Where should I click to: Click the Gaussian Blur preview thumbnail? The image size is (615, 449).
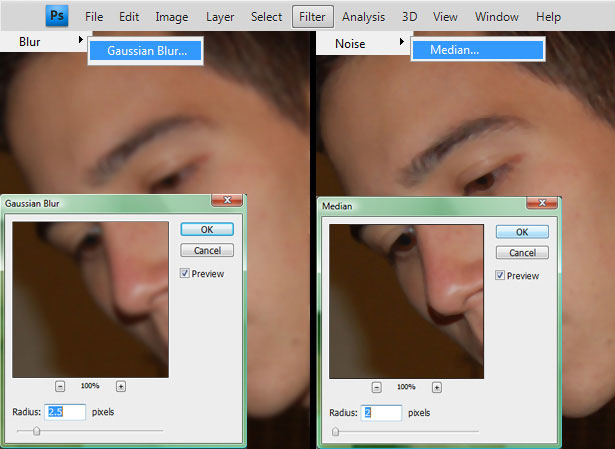point(91,300)
